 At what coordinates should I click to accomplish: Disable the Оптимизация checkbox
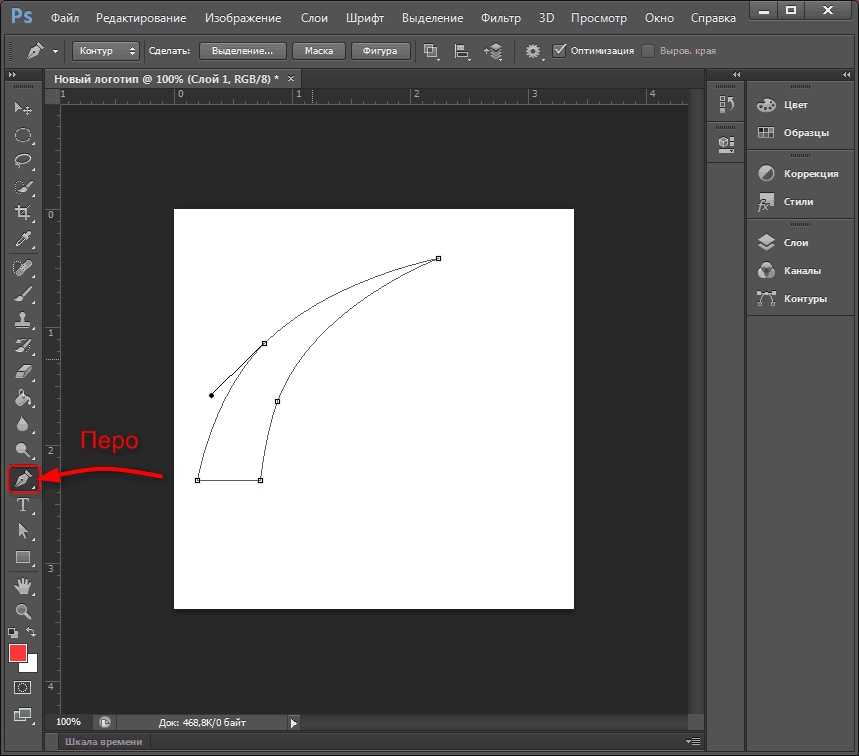pyautogui.click(x=560, y=50)
